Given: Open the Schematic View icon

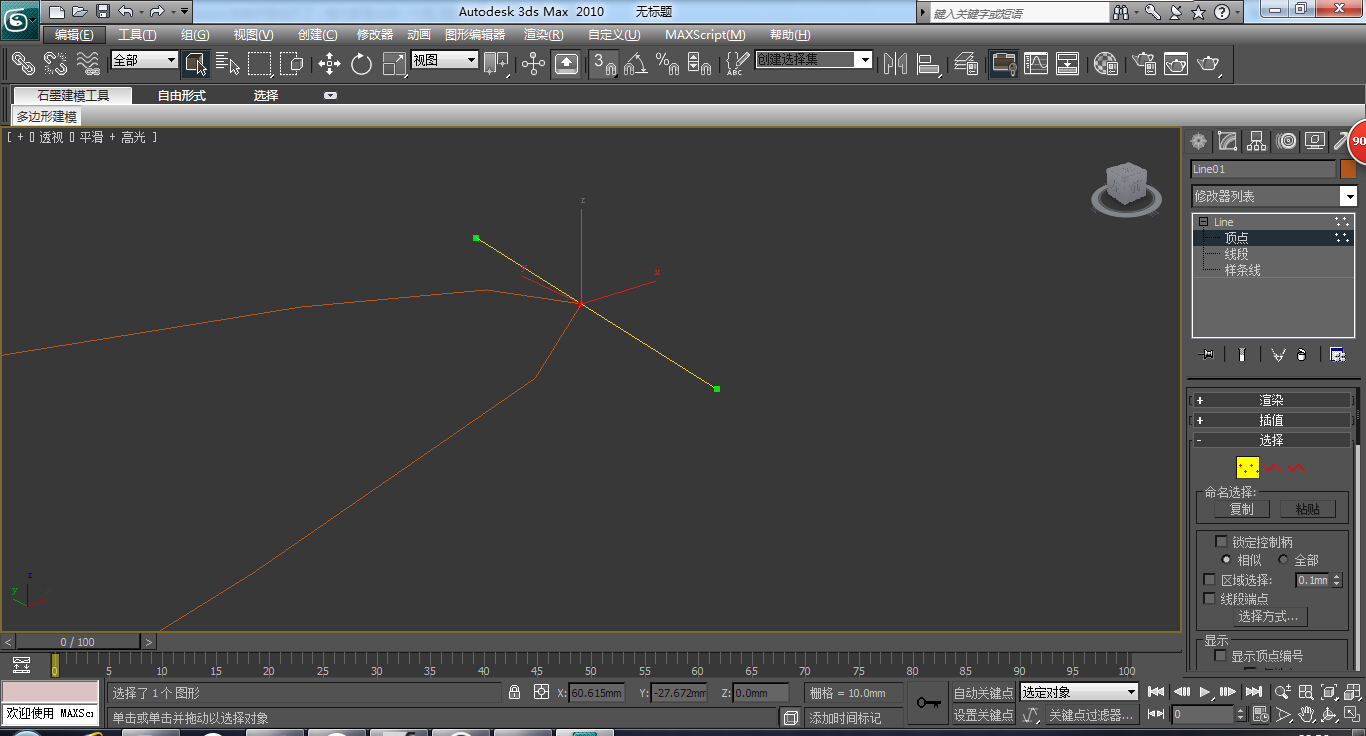Looking at the screenshot, I should pos(1068,64).
